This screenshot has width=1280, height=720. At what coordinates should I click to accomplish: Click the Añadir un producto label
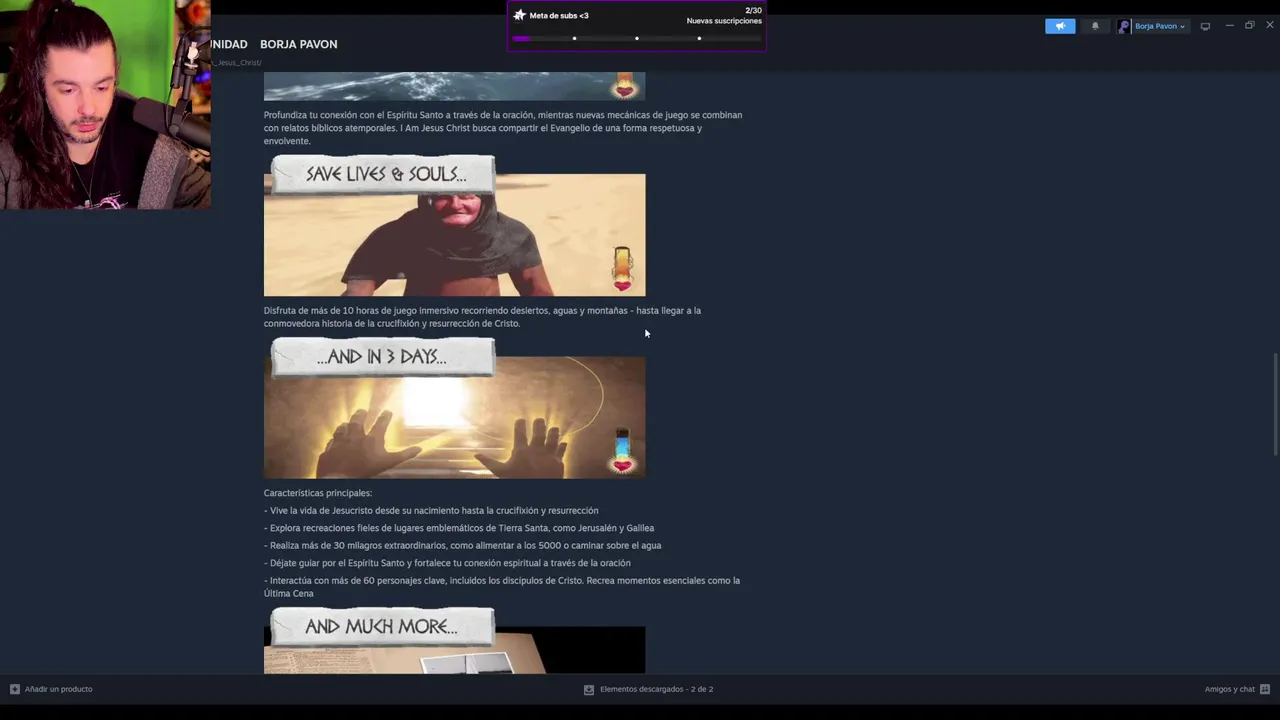[58, 689]
